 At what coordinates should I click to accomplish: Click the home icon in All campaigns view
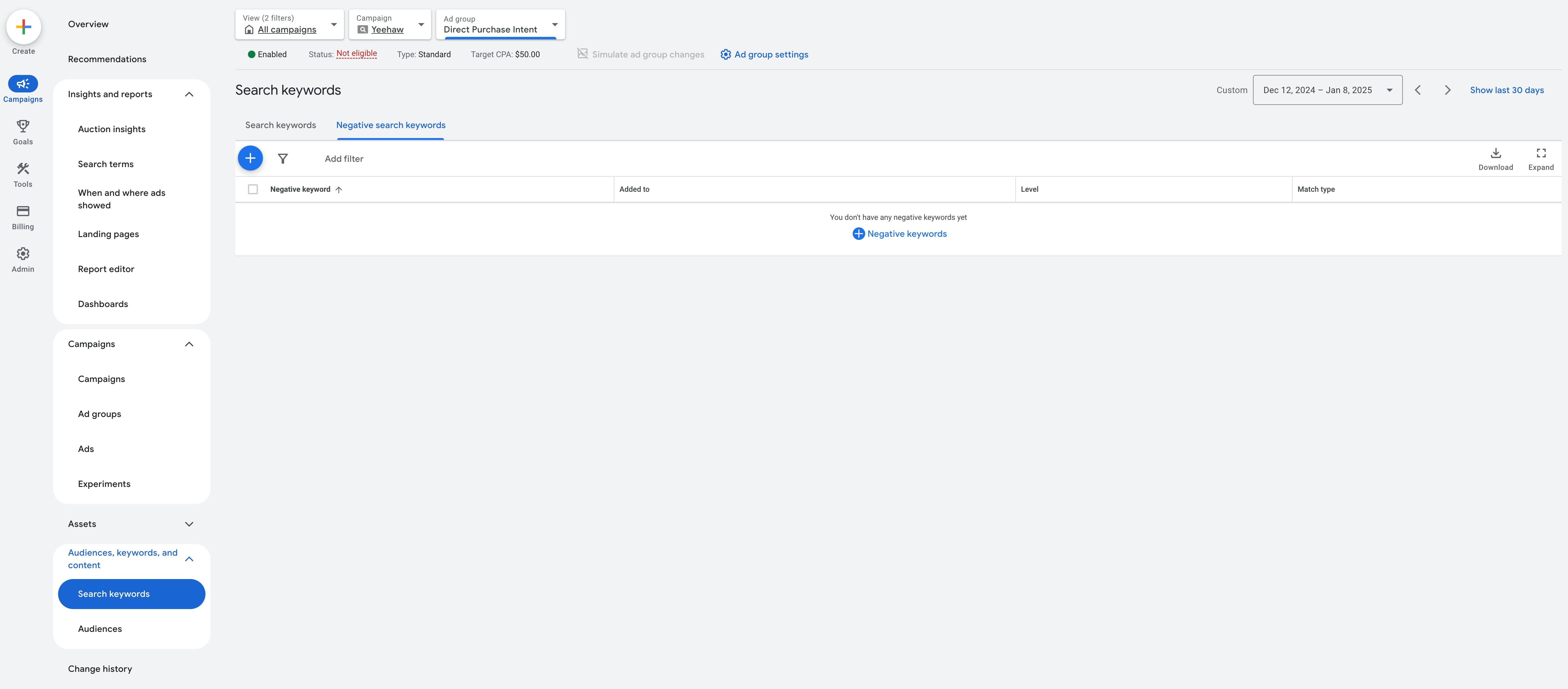click(249, 29)
